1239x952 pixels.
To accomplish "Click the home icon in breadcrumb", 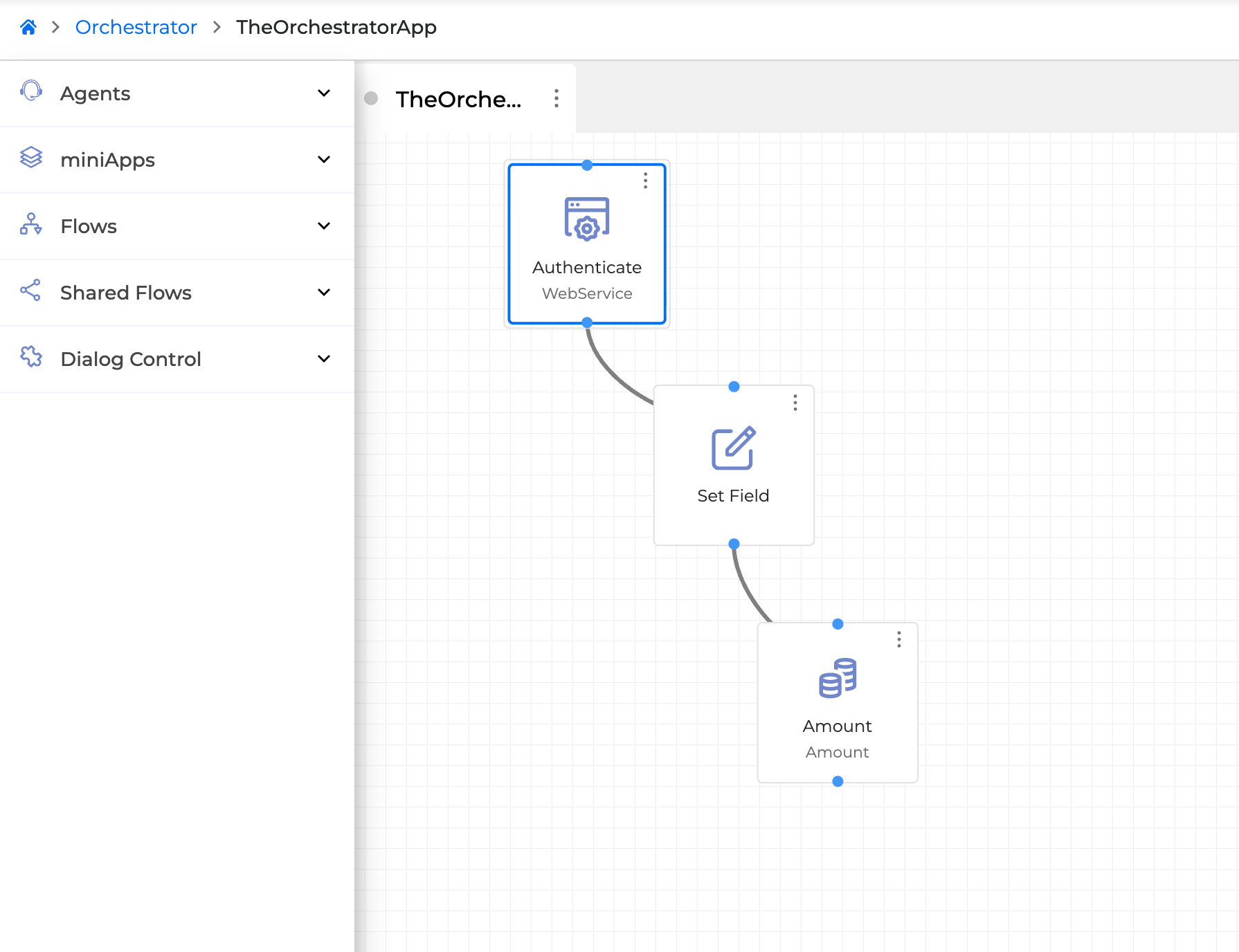I will click(28, 28).
